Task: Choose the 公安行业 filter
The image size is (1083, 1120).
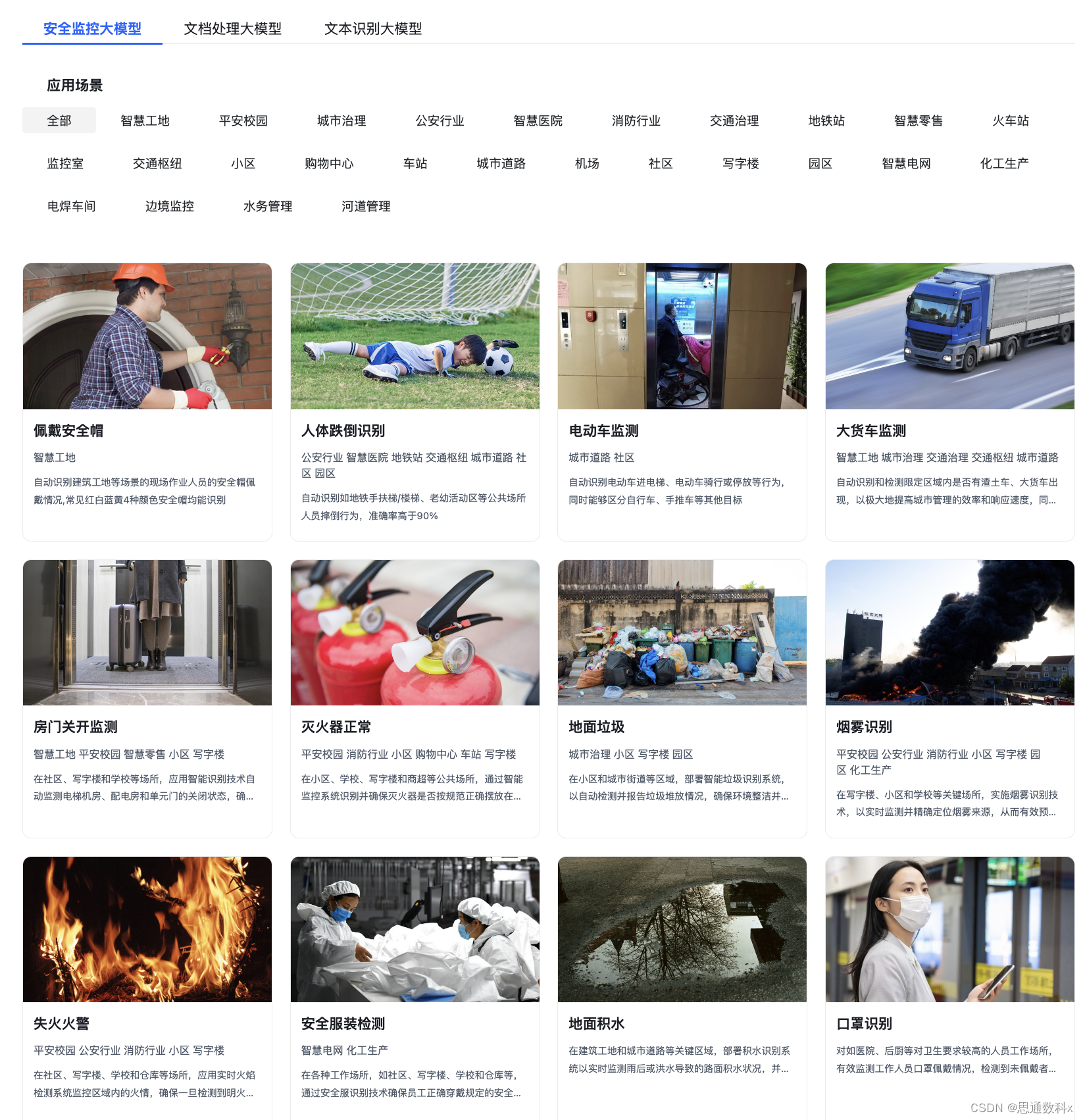Action: tap(440, 120)
